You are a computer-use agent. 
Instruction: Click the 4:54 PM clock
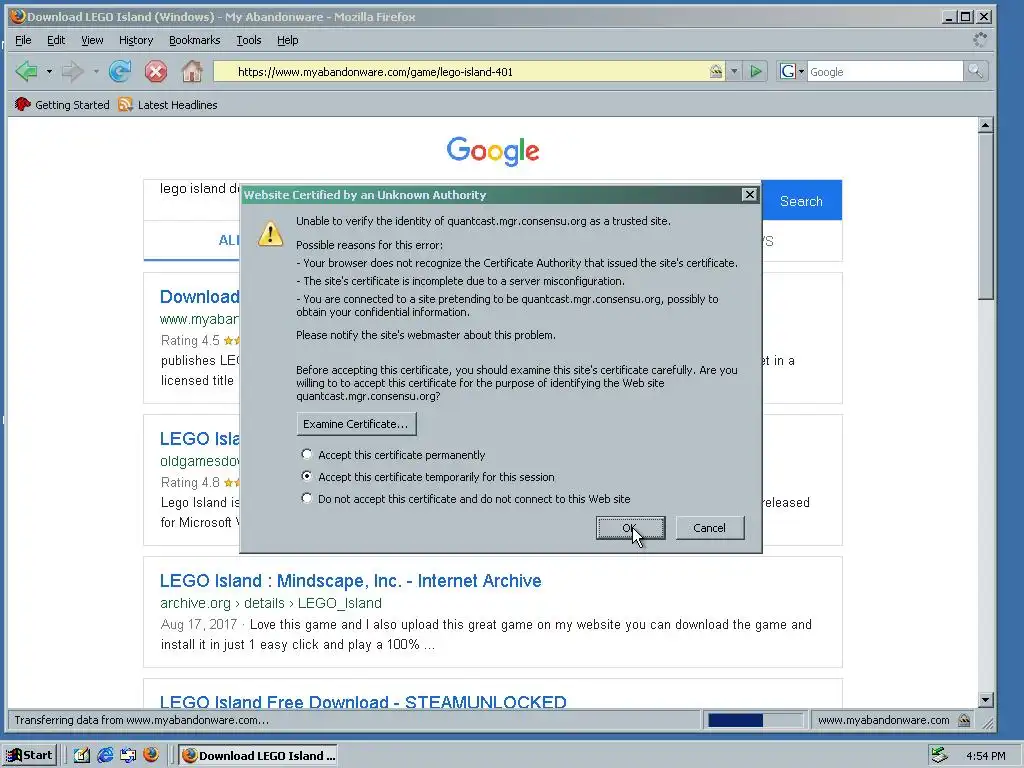(x=985, y=756)
